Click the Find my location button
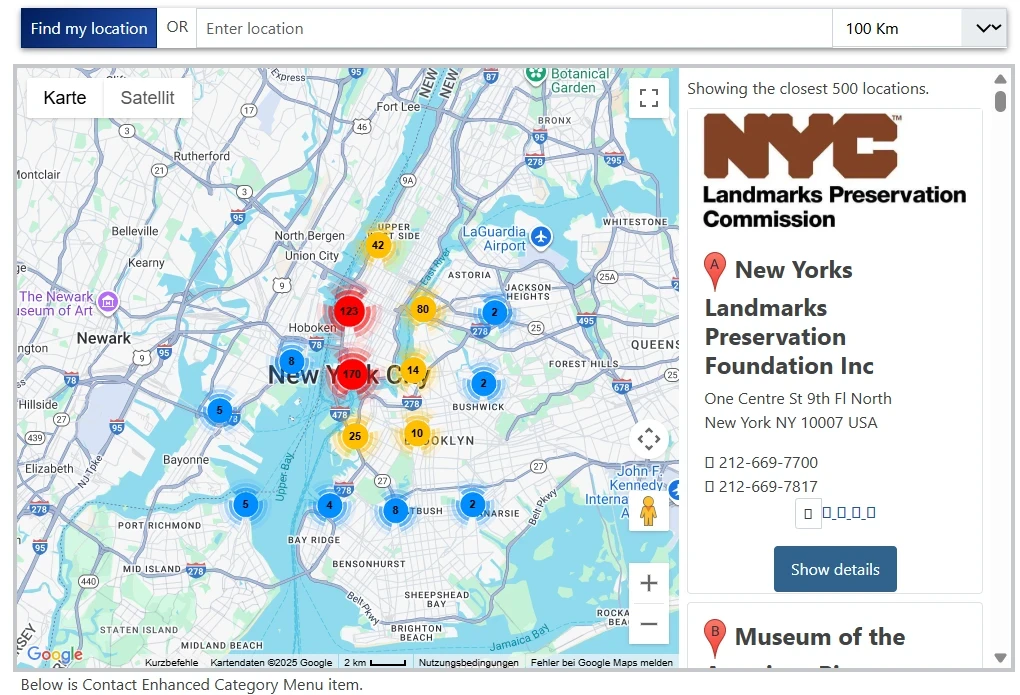This screenshot has width=1020, height=695. 88,28
